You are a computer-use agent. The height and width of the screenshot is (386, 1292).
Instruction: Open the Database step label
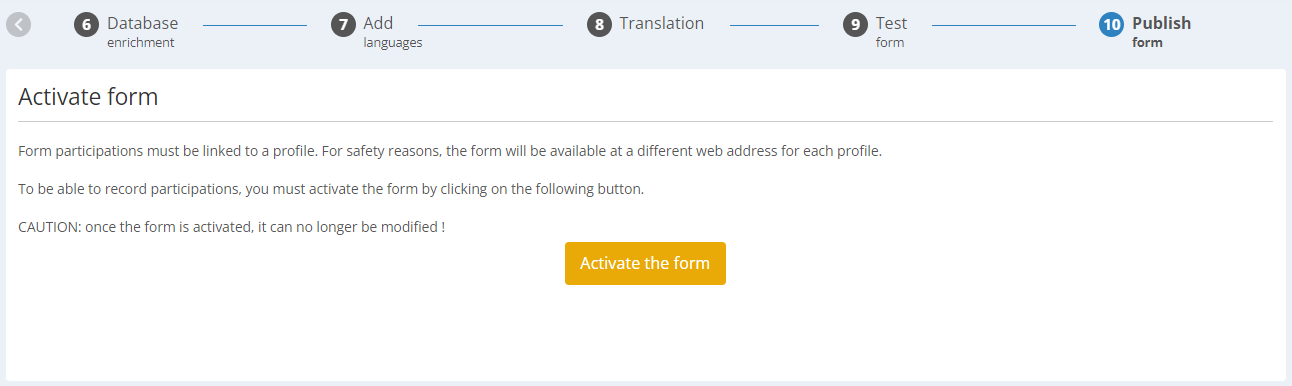tap(142, 23)
